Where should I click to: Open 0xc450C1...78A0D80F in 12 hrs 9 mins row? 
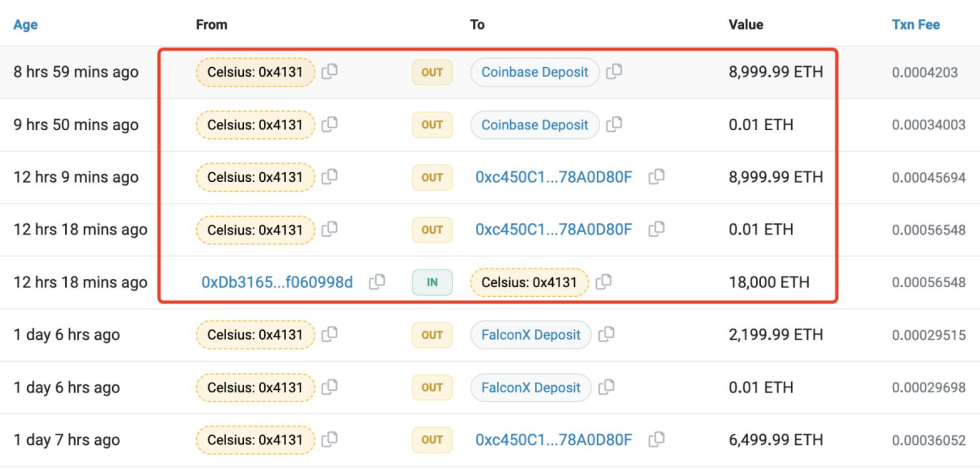pyautogui.click(x=554, y=177)
